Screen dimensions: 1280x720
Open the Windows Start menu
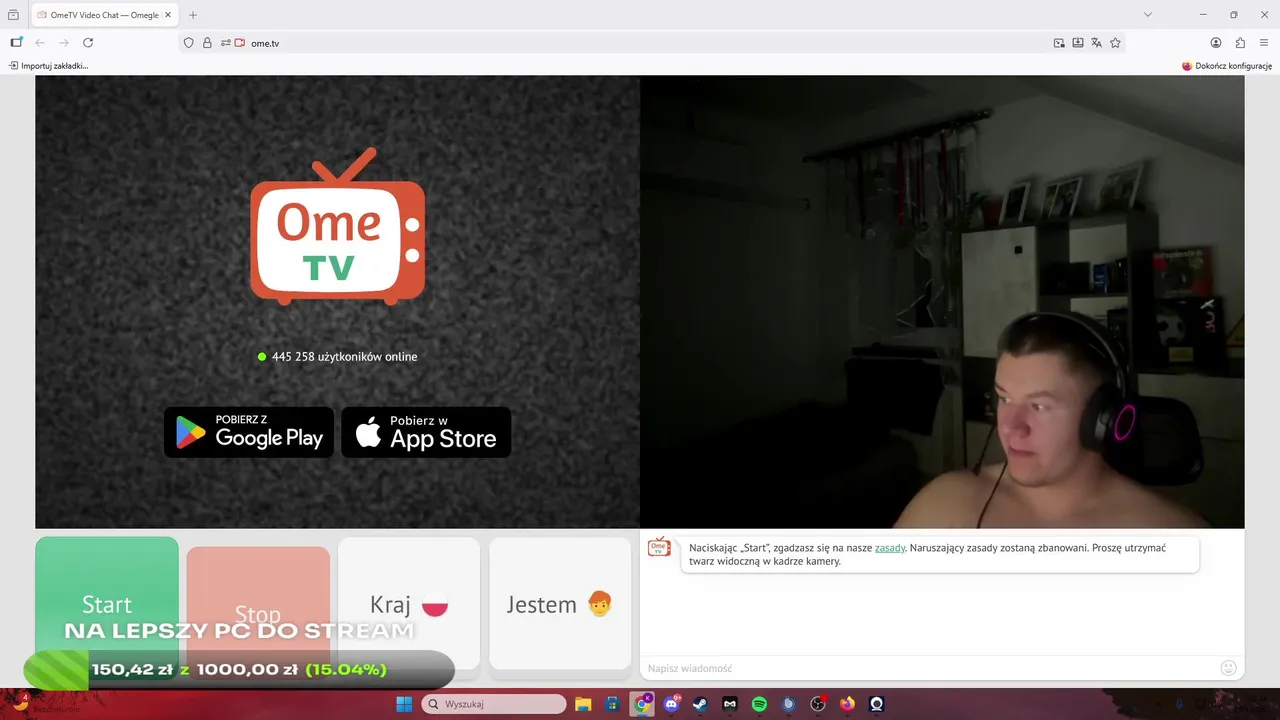point(404,704)
